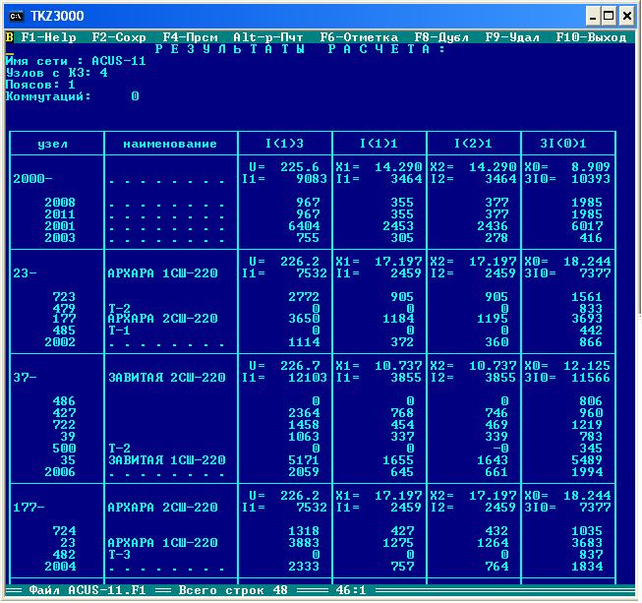Screen dimensions: 642x603
Task: Select F2-Сохр save command
Action: [119, 38]
